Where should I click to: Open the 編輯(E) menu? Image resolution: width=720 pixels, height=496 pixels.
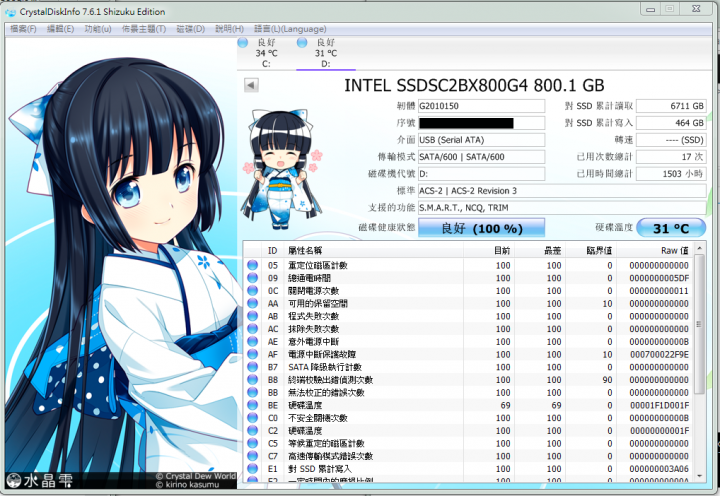[x=61, y=29]
